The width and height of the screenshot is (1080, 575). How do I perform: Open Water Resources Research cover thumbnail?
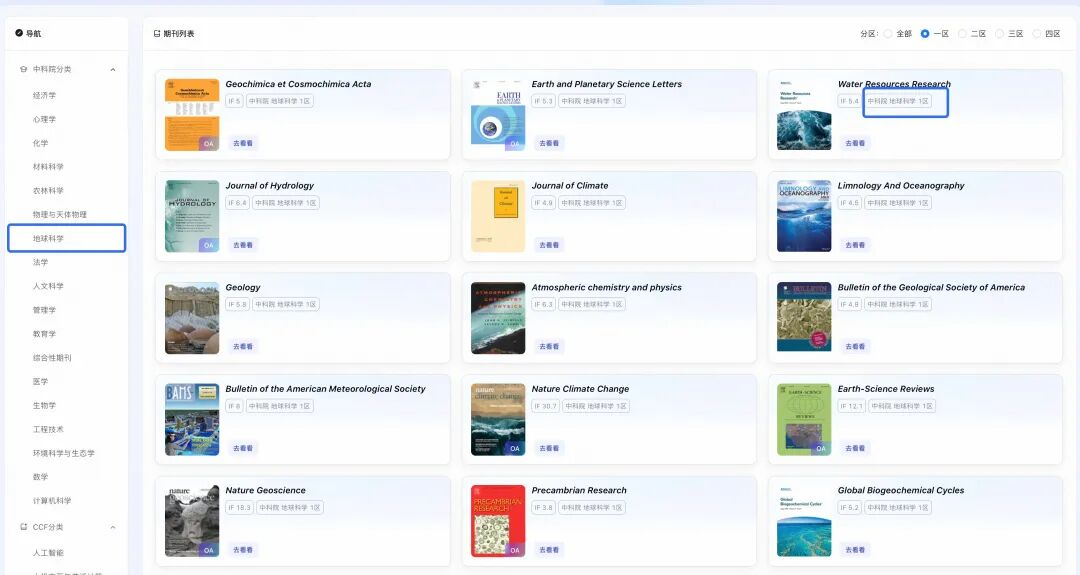pos(804,114)
